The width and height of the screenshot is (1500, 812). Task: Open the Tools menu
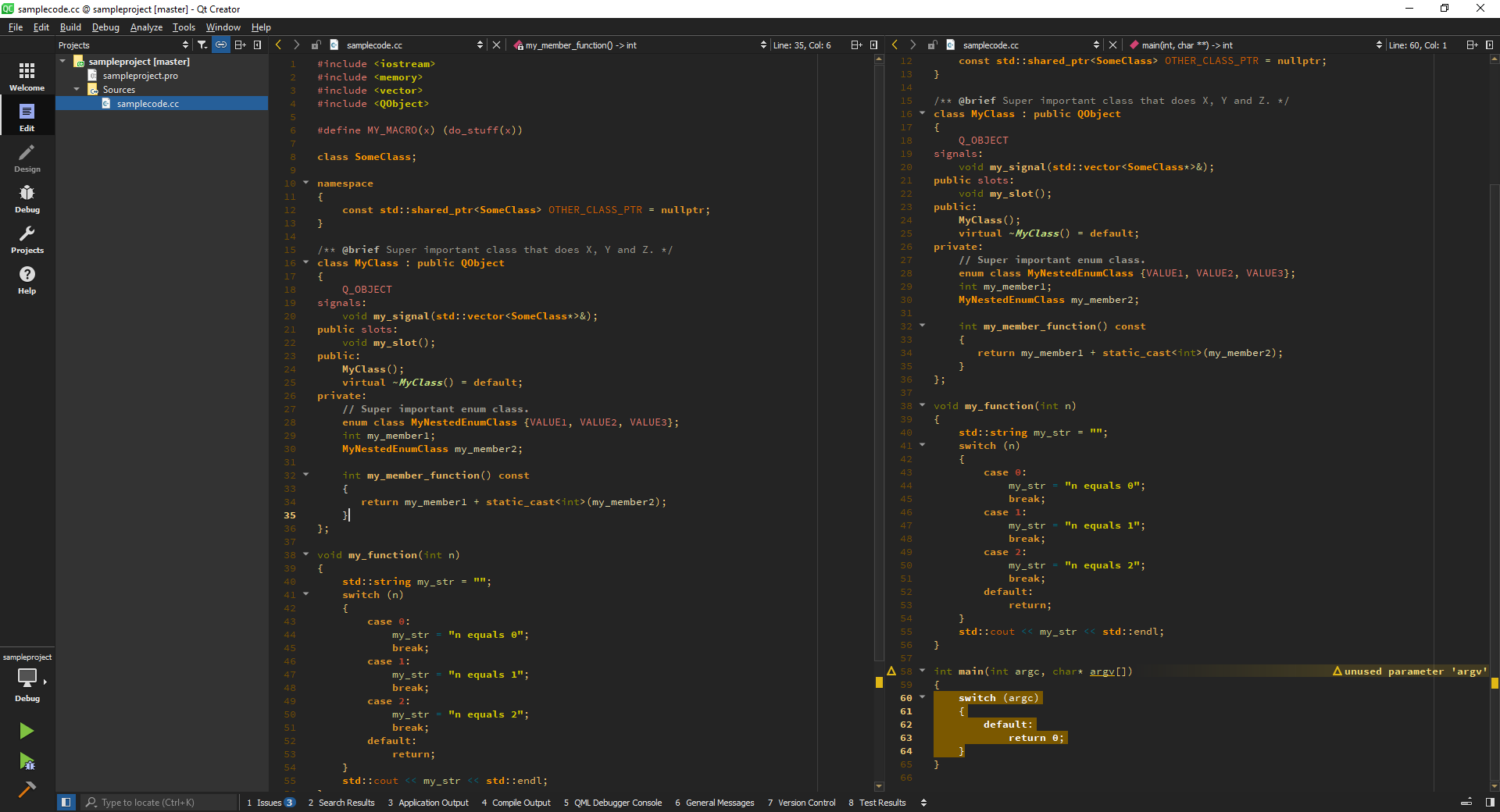184,27
